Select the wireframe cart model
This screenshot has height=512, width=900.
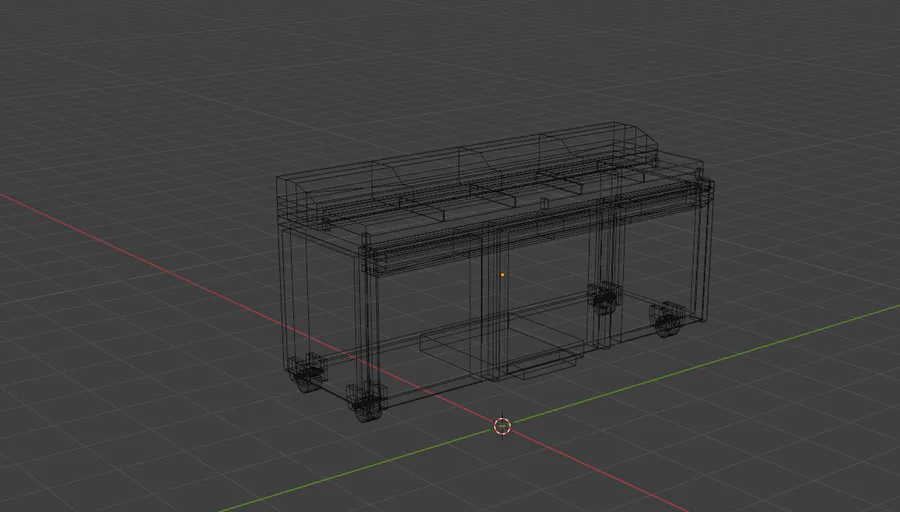pos(495,272)
